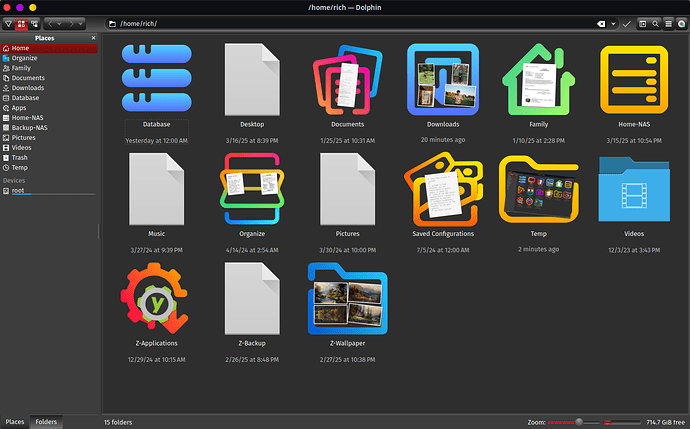Image resolution: width=690 pixels, height=429 pixels.
Task: Open the forward history dropdown arrow
Action: click(80, 24)
